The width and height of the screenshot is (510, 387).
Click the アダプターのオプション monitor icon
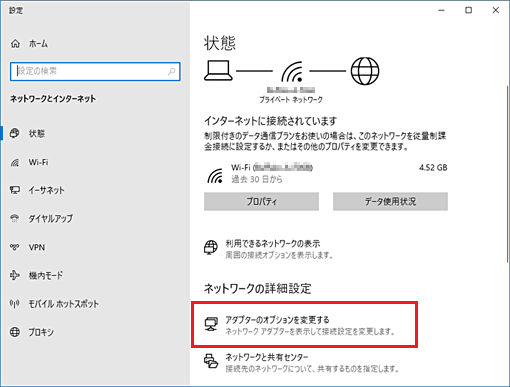coord(211,324)
